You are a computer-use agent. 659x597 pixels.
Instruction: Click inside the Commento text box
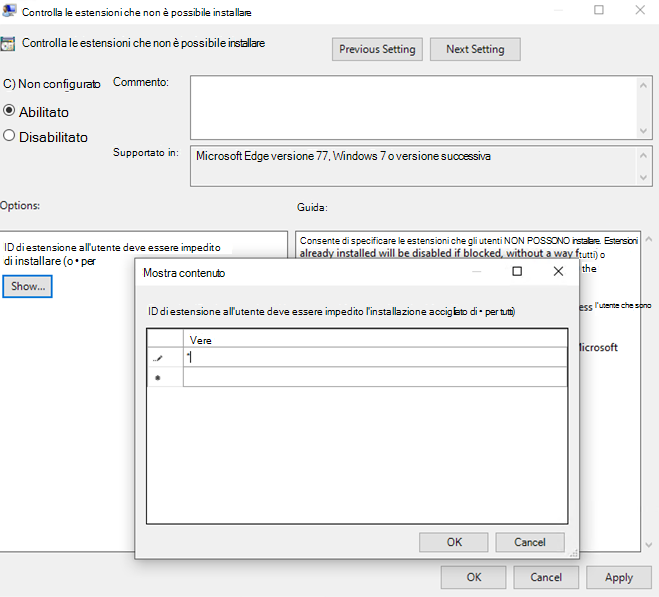[x=414, y=108]
